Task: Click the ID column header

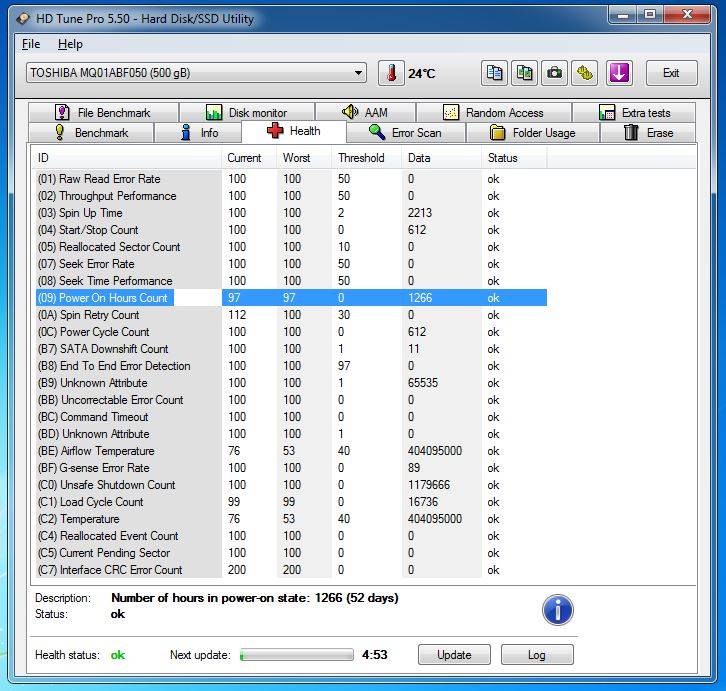Action: coord(126,158)
